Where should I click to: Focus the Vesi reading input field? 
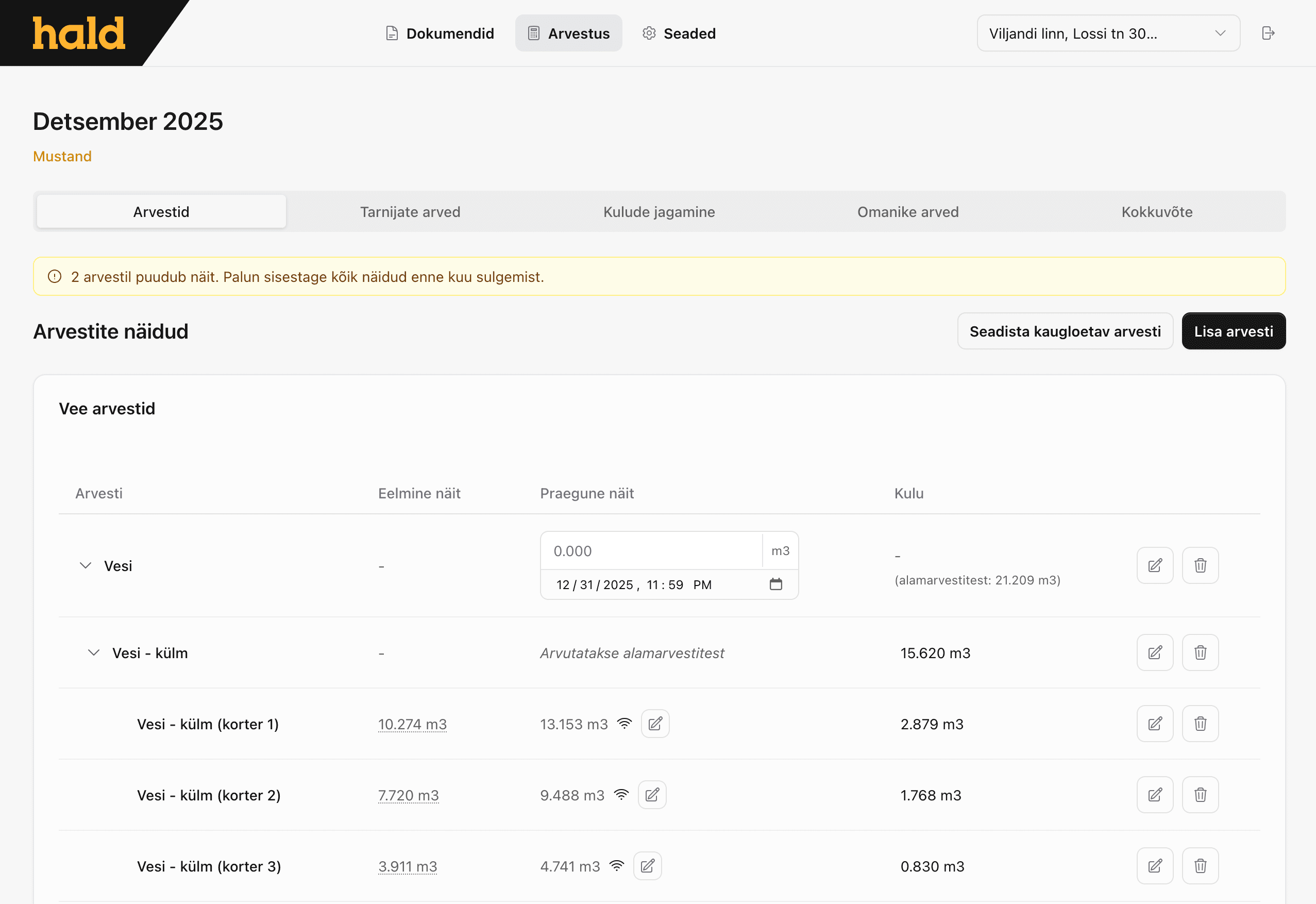[x=651, y=550]
